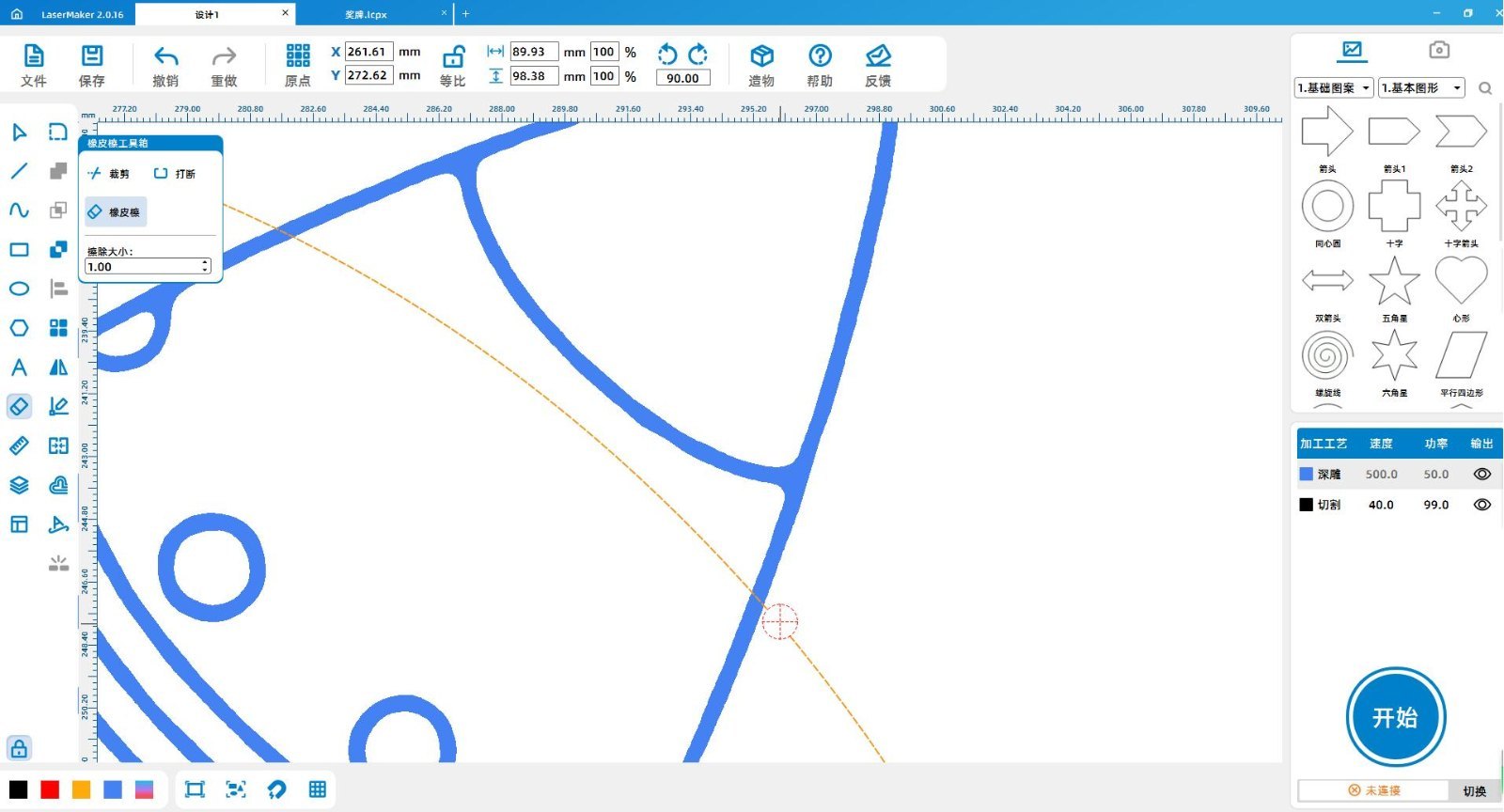The image size is (1504, 812).
Task: Hide the 深雕 layer with eye icon
Action: coord(1481,475)
